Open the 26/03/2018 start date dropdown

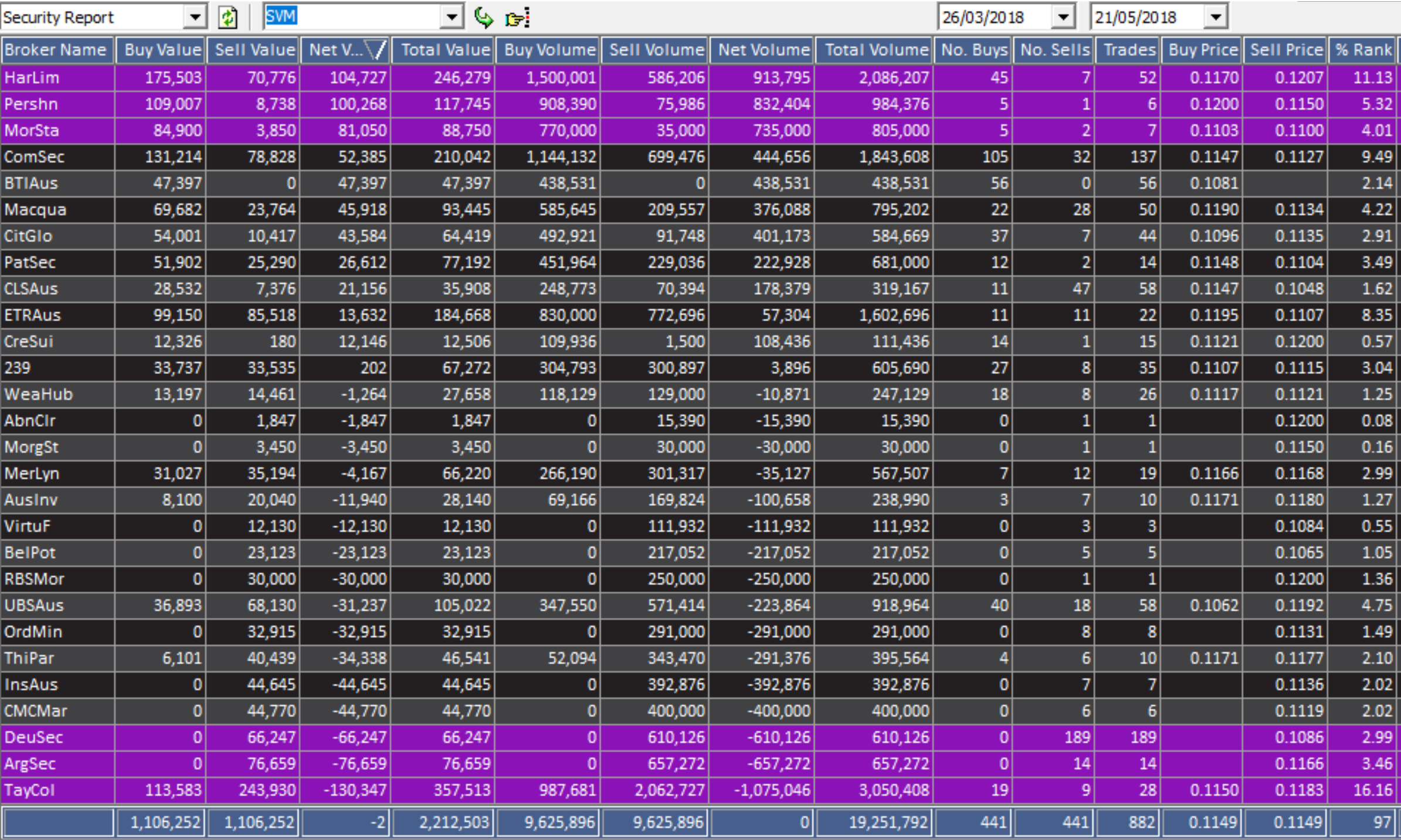[x=1063, y=17]
